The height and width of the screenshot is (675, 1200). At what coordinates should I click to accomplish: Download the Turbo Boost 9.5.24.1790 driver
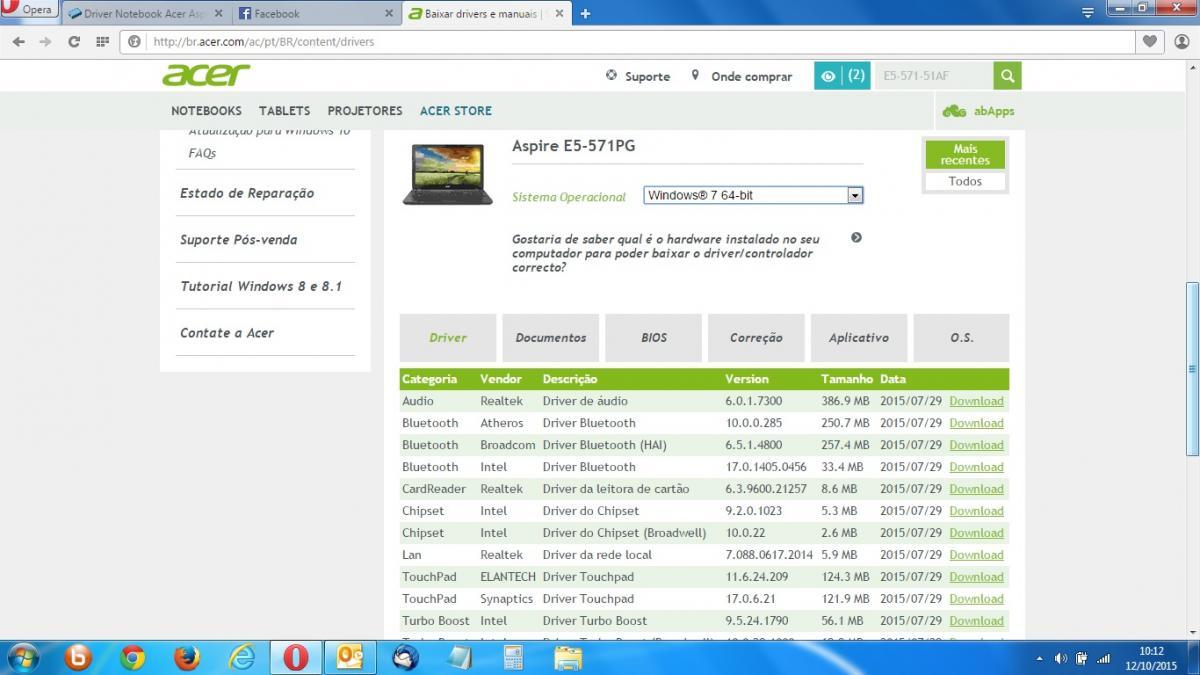tap(976, 621)
